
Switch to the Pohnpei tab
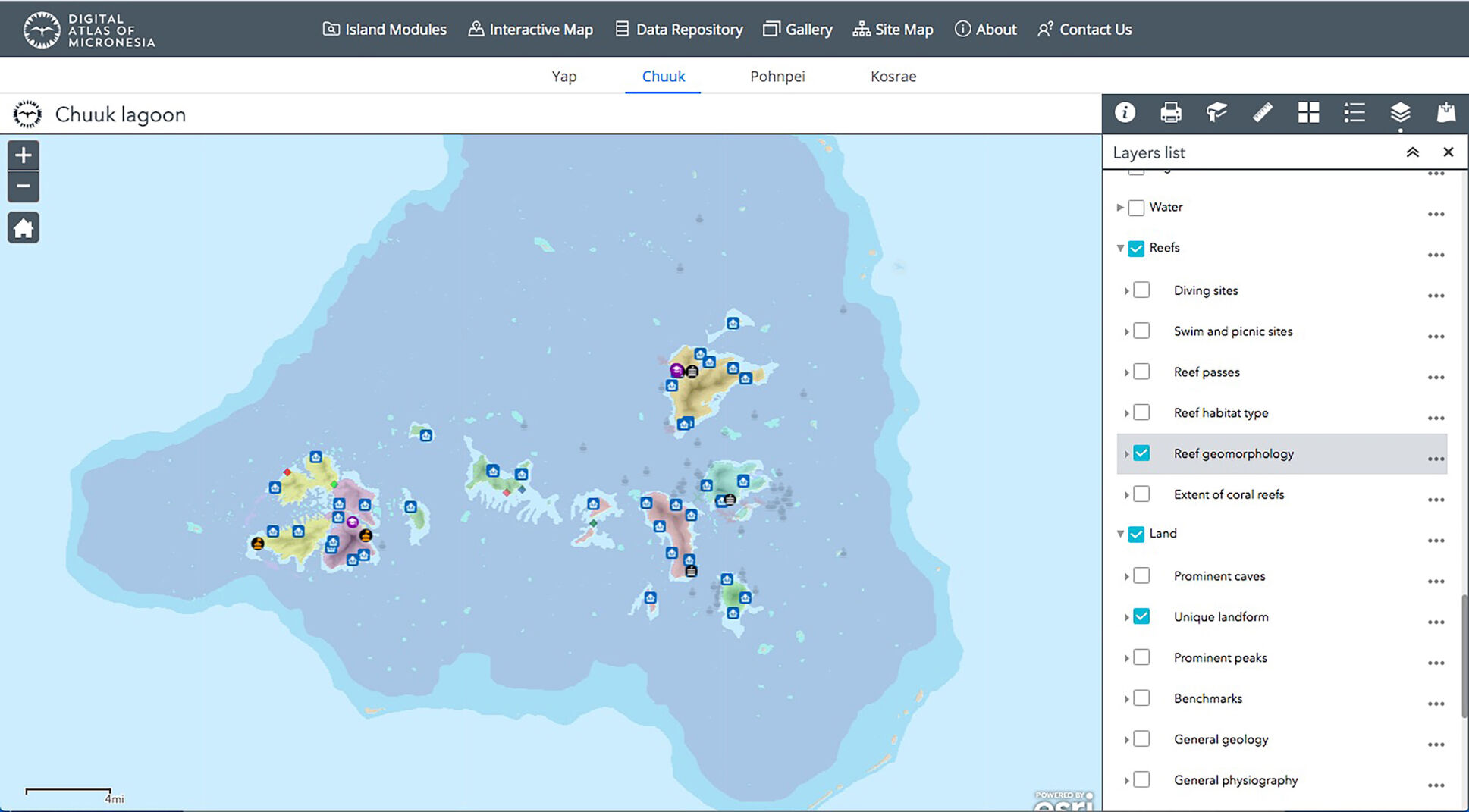[777, 76]
